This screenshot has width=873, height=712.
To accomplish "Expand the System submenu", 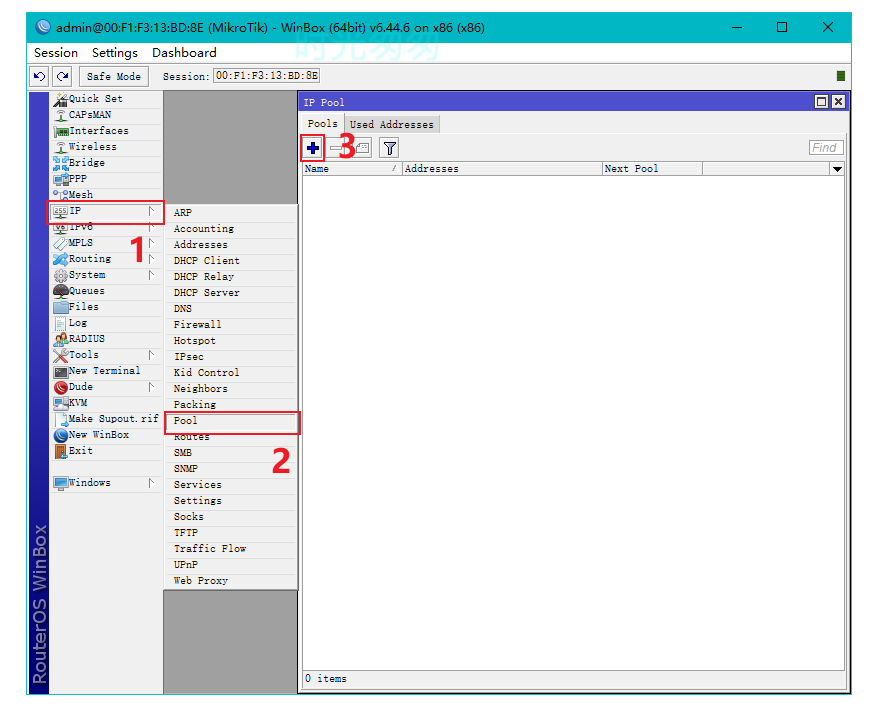I will [x=106, y=275].
